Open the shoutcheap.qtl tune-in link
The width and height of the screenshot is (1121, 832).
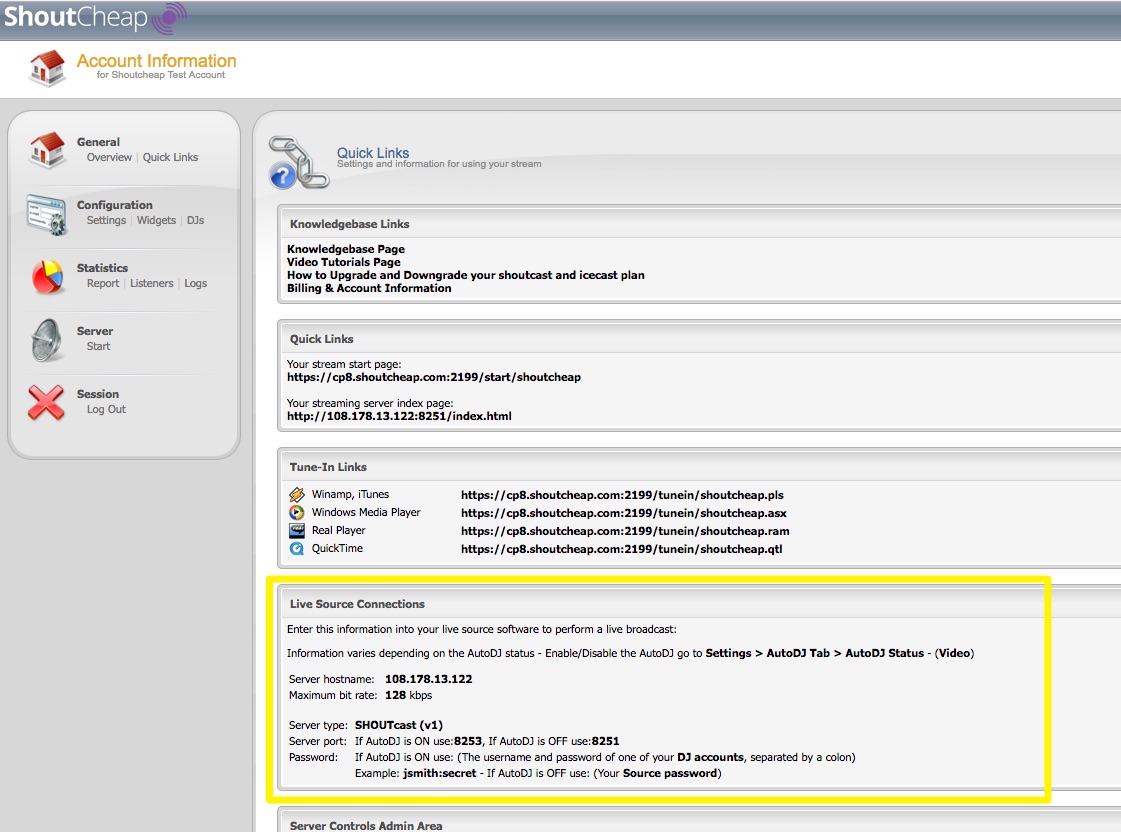[x=621, y=549]
